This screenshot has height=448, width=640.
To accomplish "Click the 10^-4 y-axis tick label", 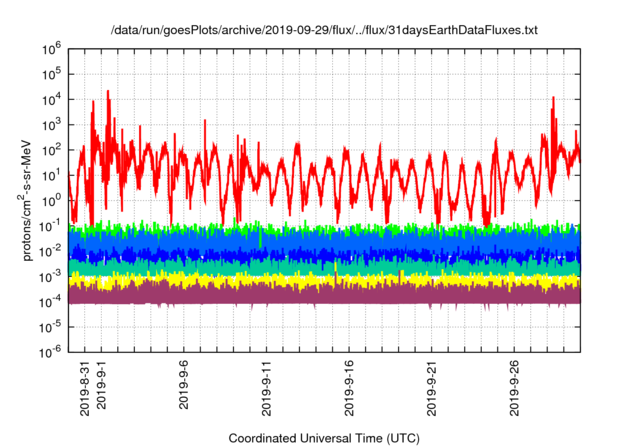I will tap(51, 302).
